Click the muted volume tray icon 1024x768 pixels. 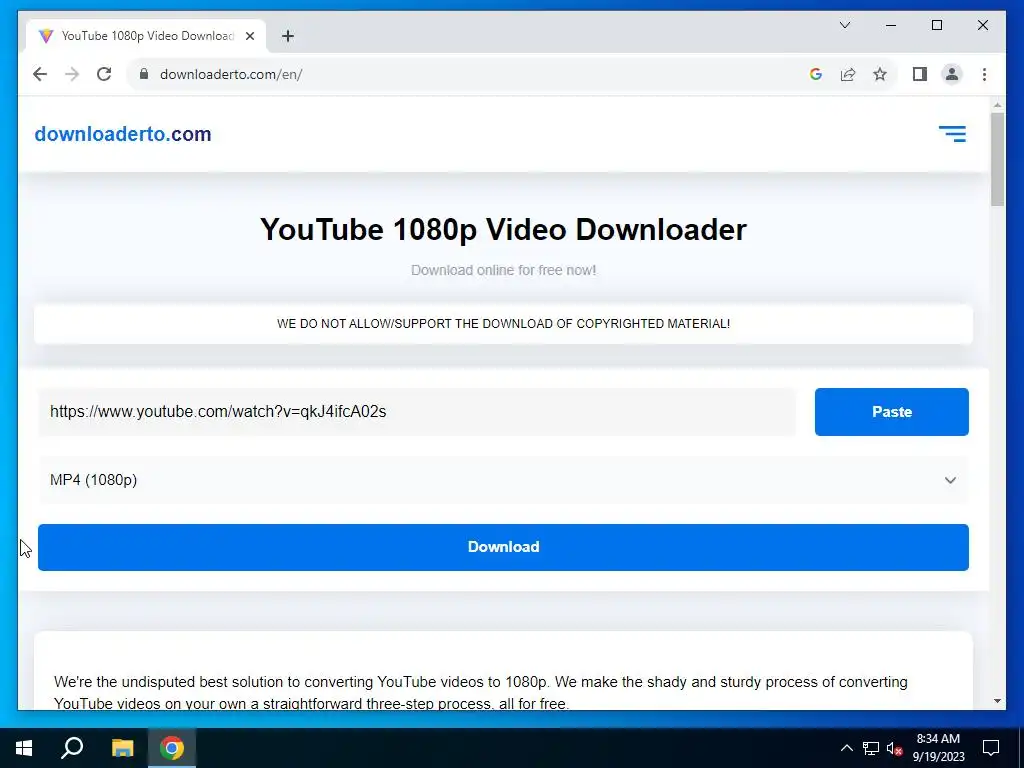(x=895, y=748)
